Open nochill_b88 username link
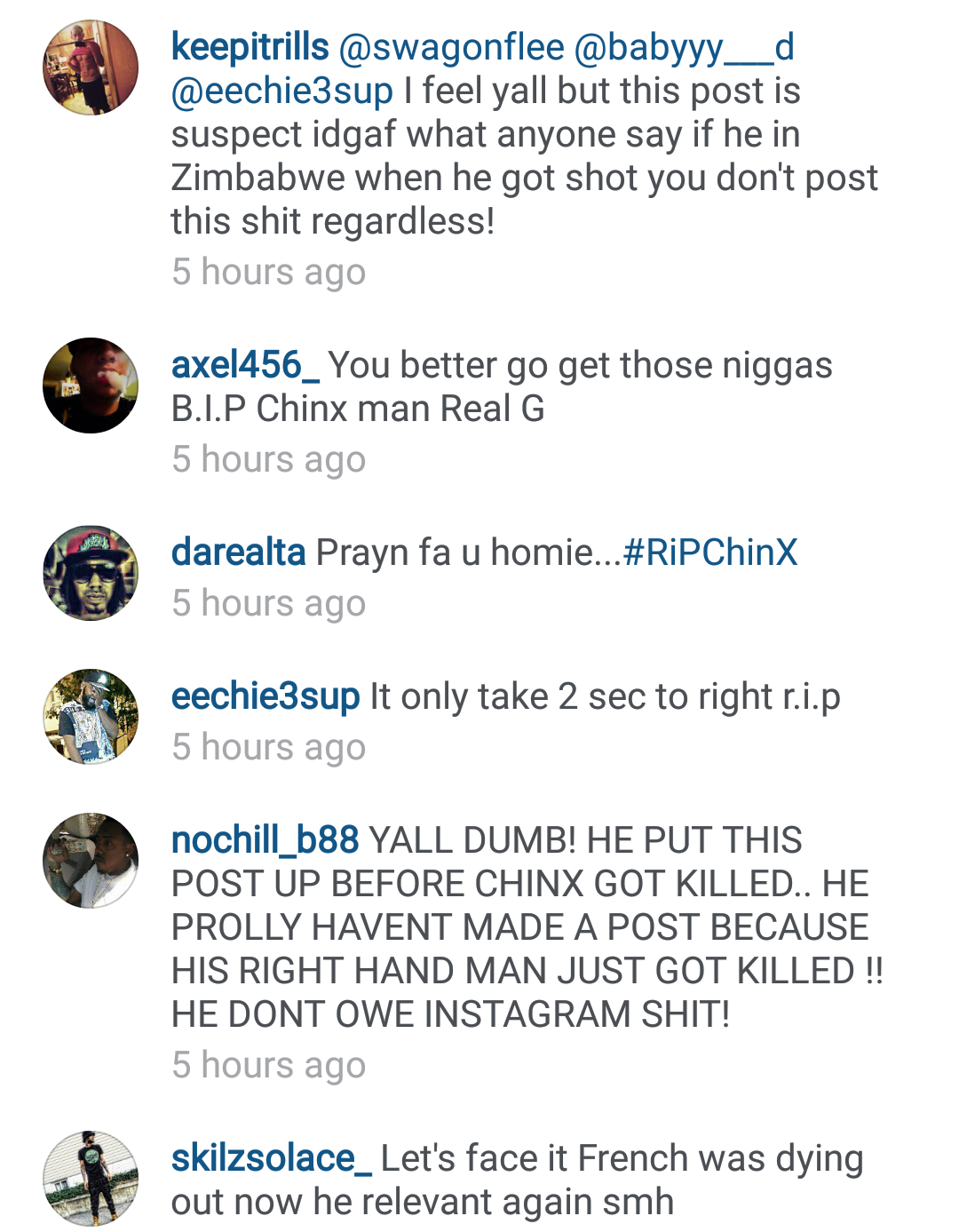The height and width of the screenshot is (1232, 959). pos(265,840)
